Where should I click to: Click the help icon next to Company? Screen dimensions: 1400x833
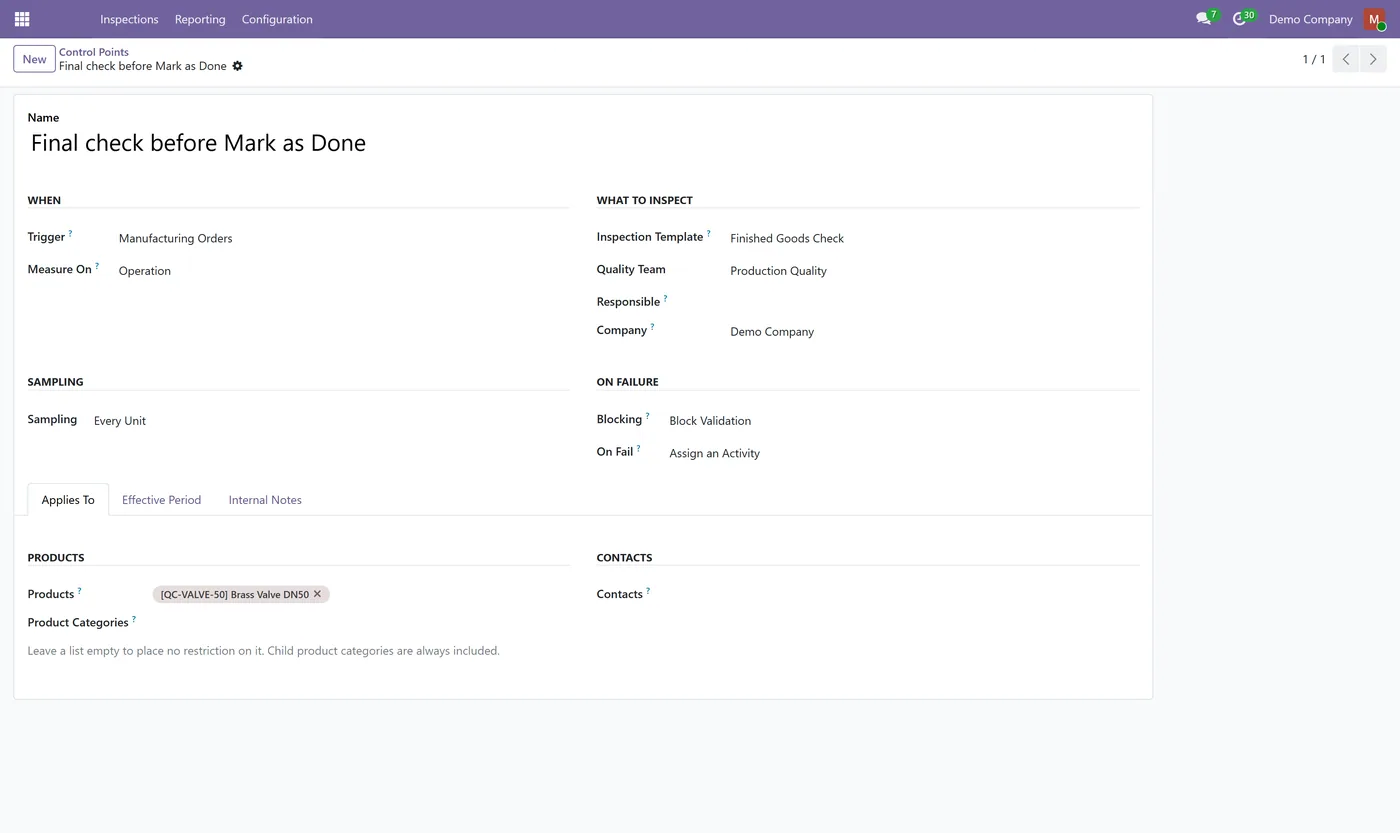[652, 327]
